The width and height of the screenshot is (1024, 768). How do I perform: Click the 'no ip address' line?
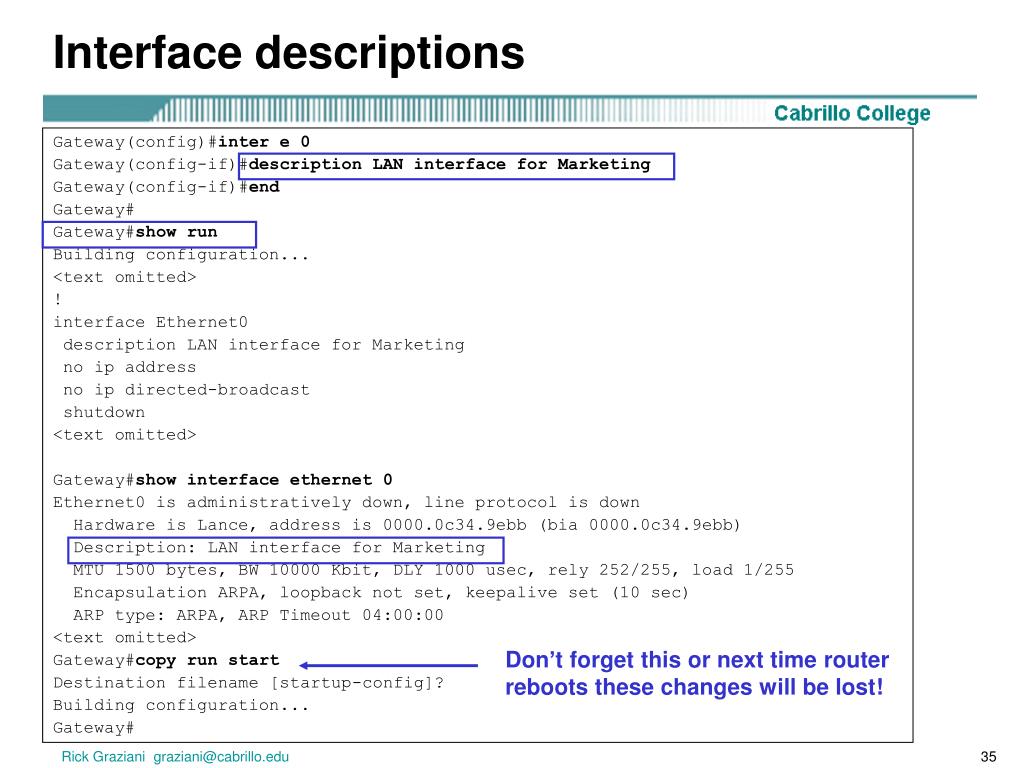click(129, 368)
